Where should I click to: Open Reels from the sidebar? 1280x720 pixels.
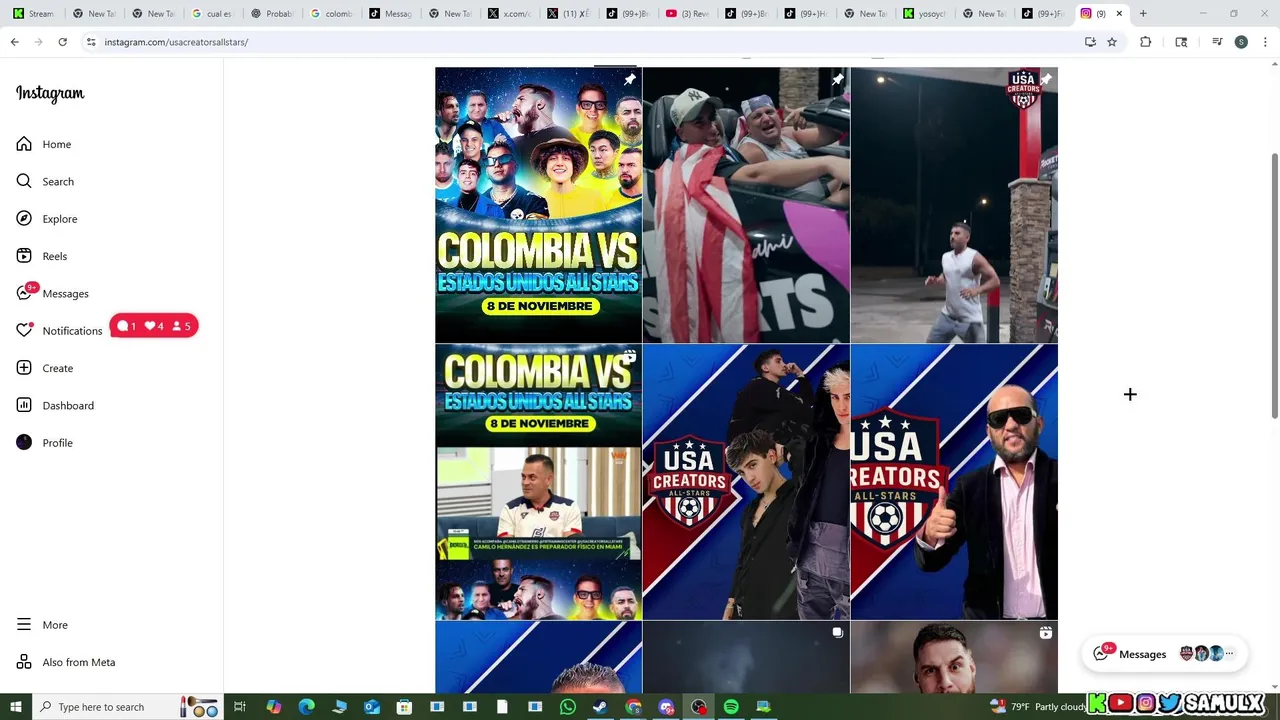point(42,256)
